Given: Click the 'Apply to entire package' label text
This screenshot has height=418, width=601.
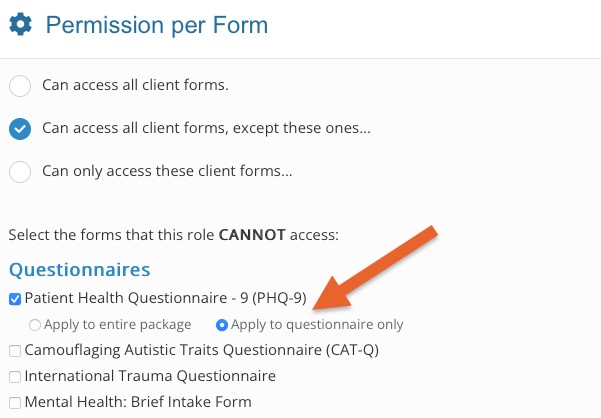Looking at the screenshot, I should [x=118, y=325].
